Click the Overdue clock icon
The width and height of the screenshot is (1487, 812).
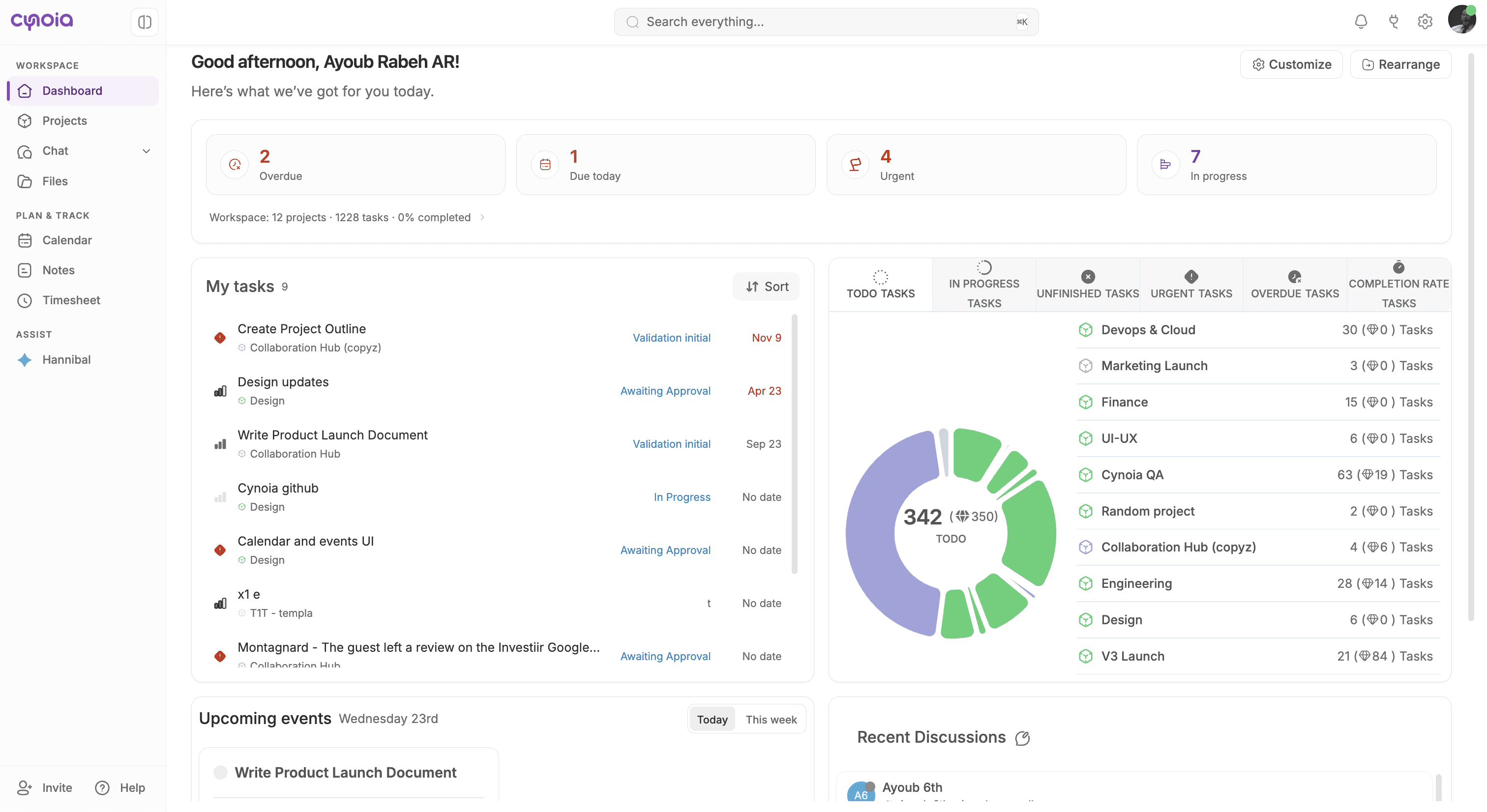click(235, 165)
